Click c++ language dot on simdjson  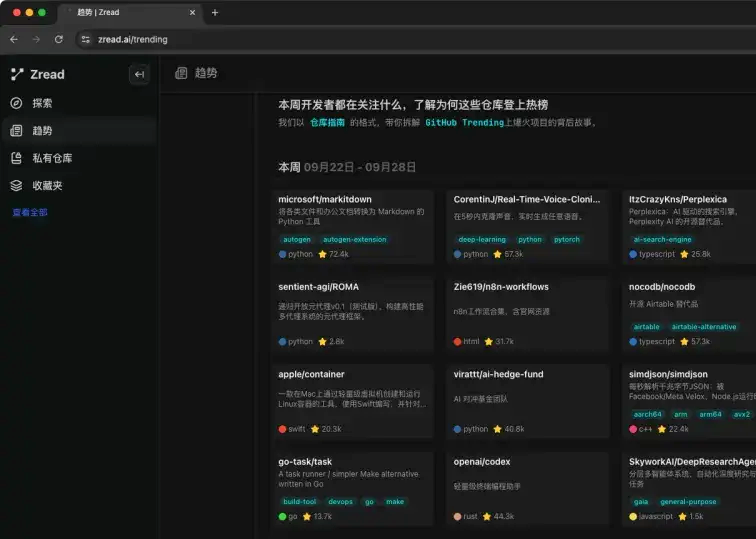pos(633,429)
